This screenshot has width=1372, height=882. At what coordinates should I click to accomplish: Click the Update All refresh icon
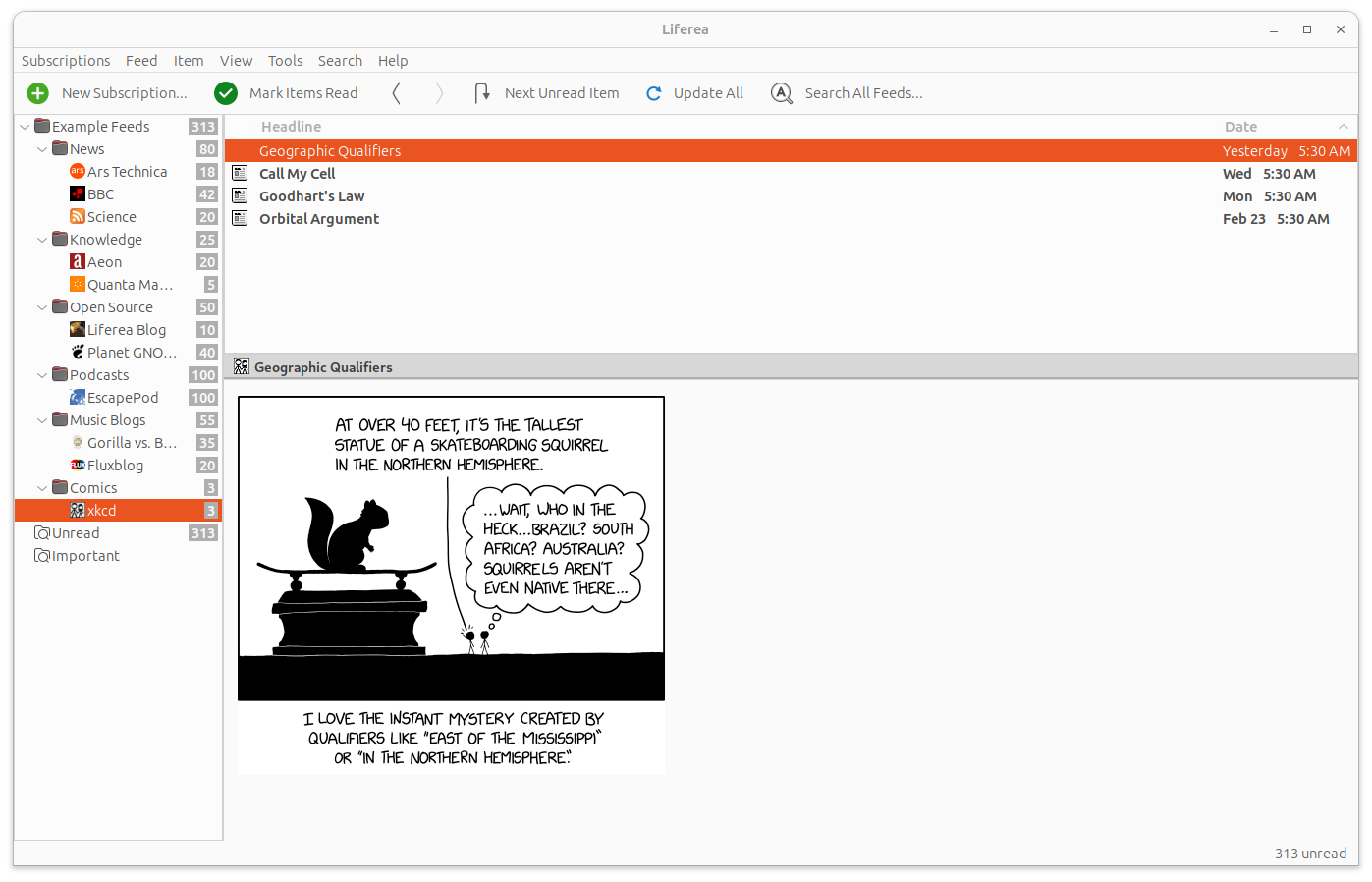point(654,93)
